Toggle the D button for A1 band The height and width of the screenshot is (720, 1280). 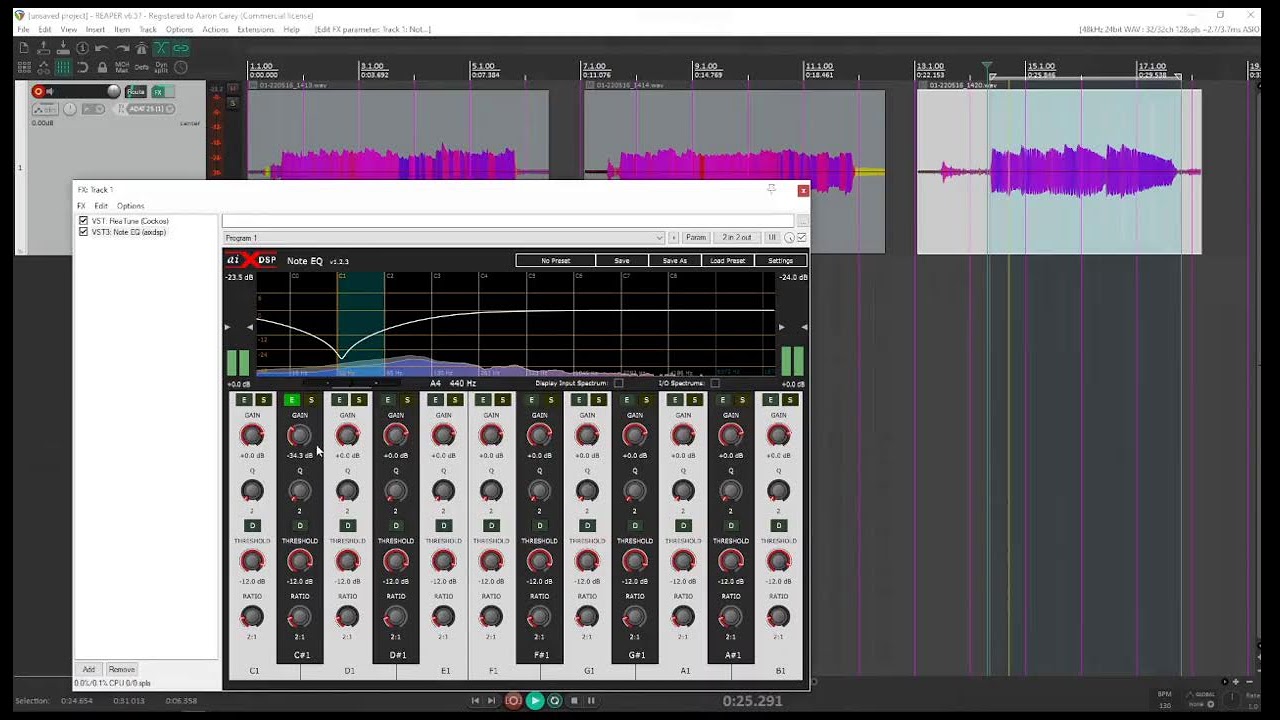[684, 525]
